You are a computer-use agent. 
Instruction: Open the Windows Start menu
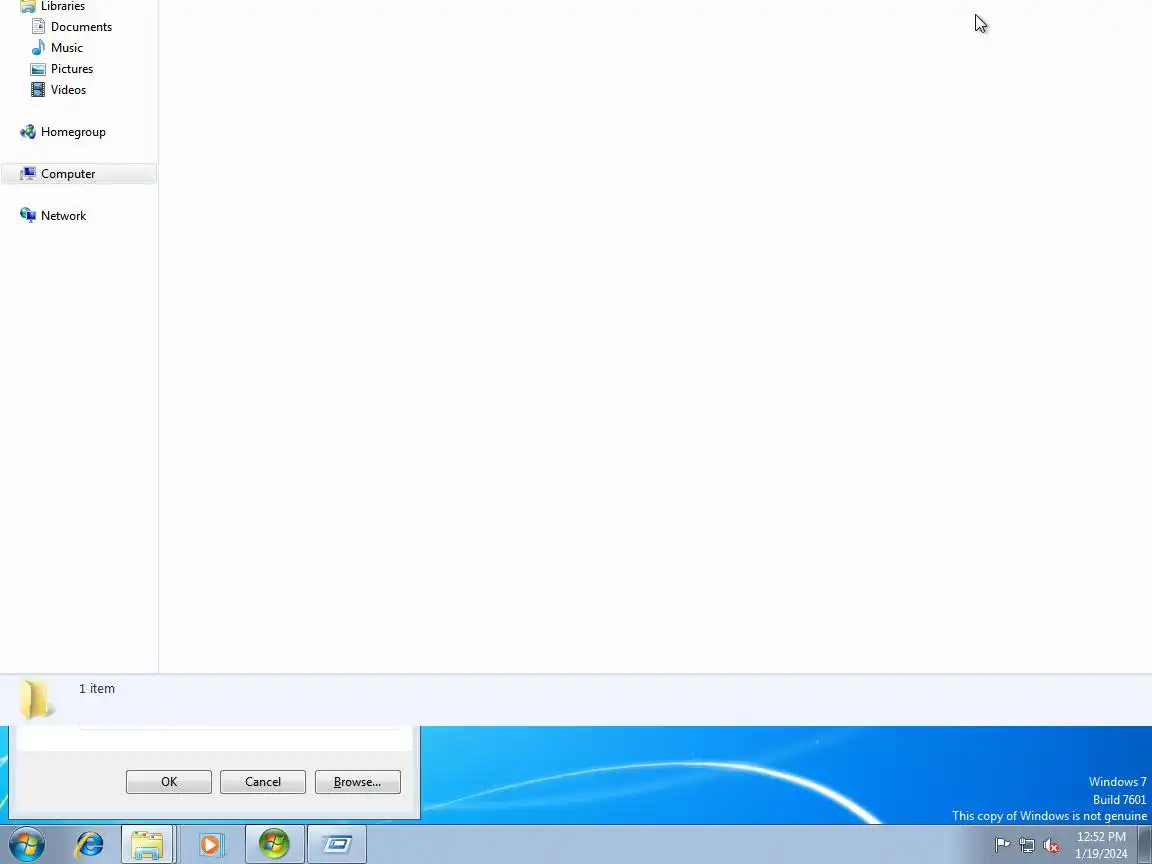tap(27, 844)
